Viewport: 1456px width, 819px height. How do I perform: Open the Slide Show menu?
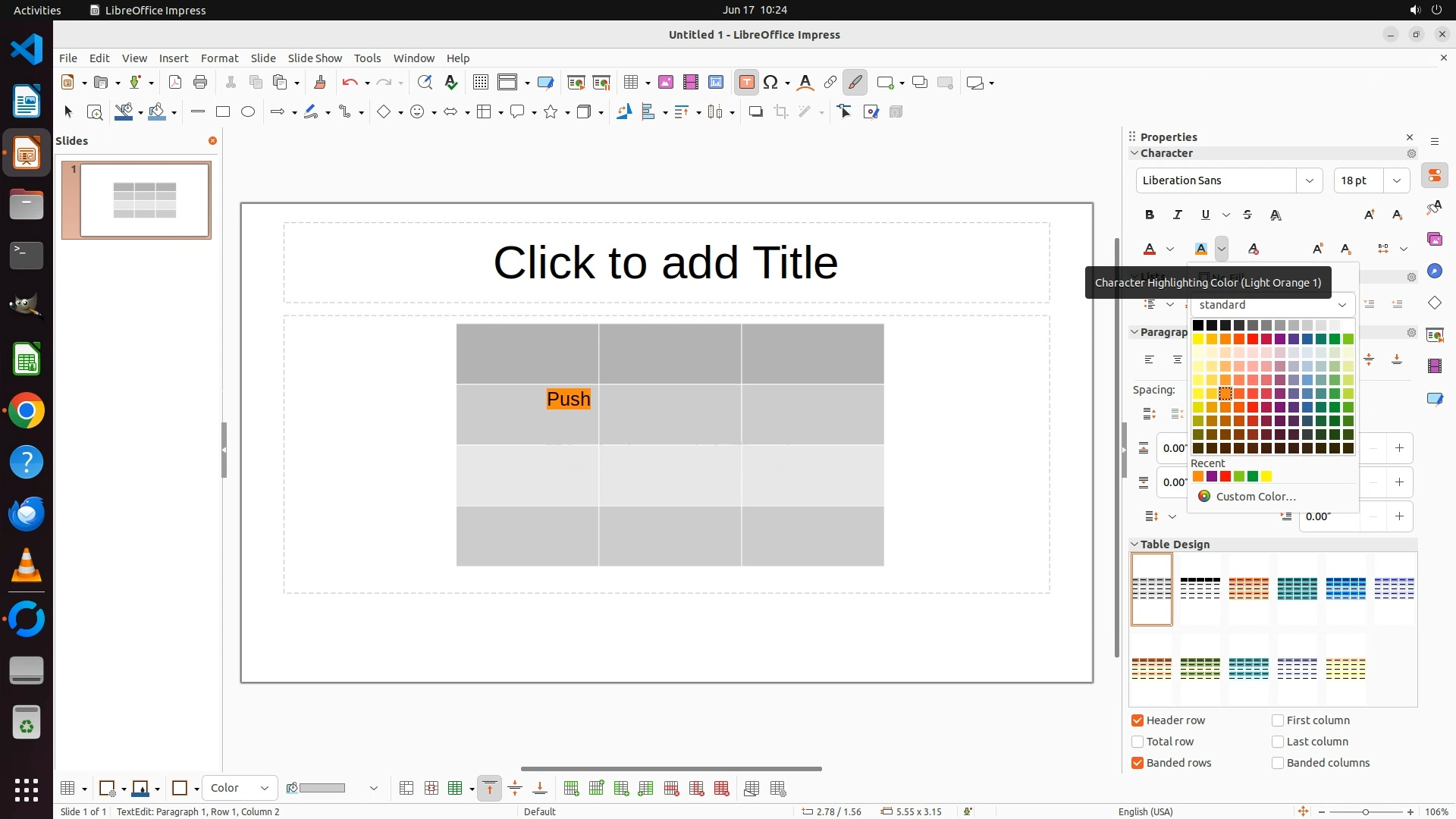tap(315, 58)
